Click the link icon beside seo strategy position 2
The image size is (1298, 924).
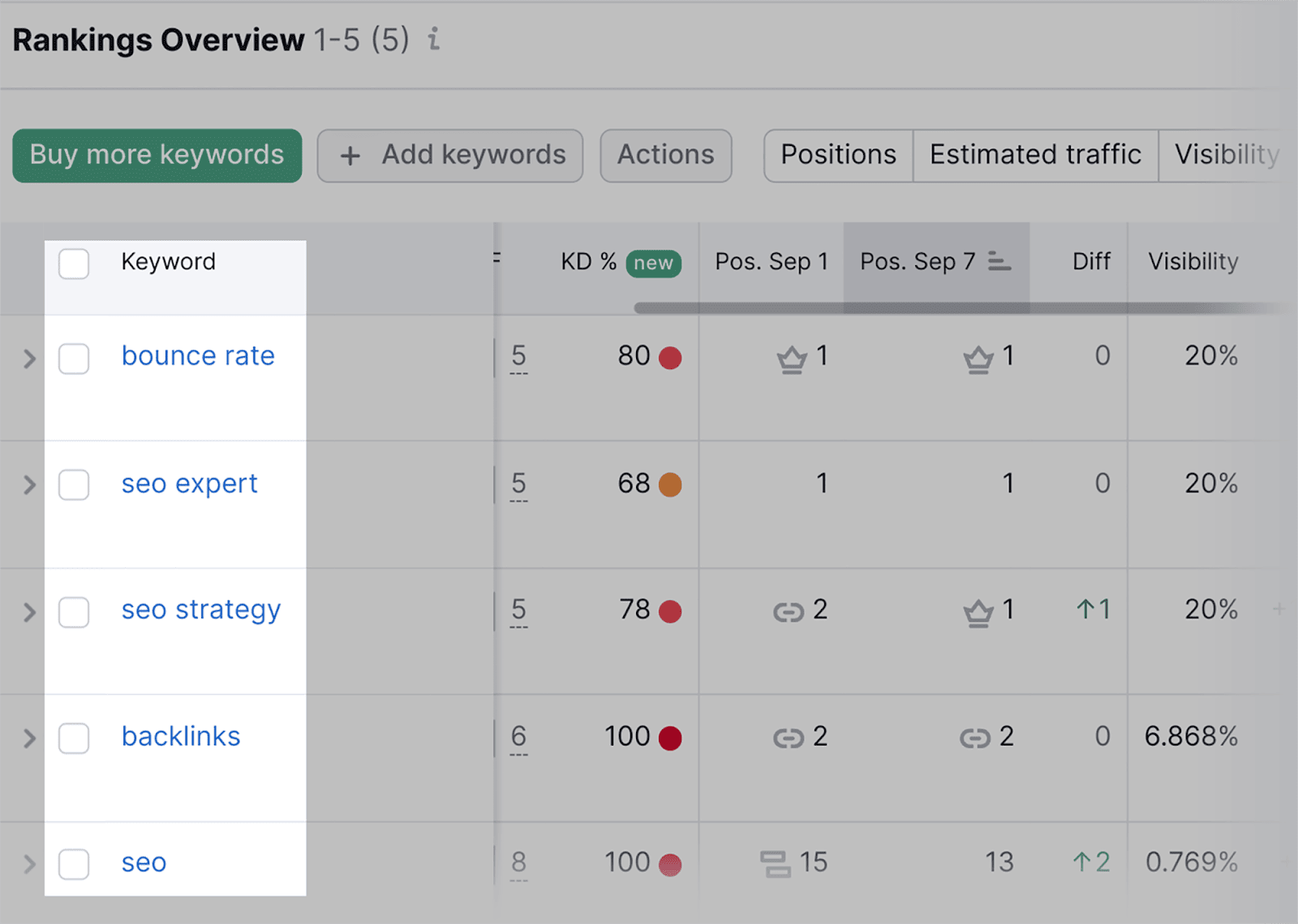pos(789,611)
